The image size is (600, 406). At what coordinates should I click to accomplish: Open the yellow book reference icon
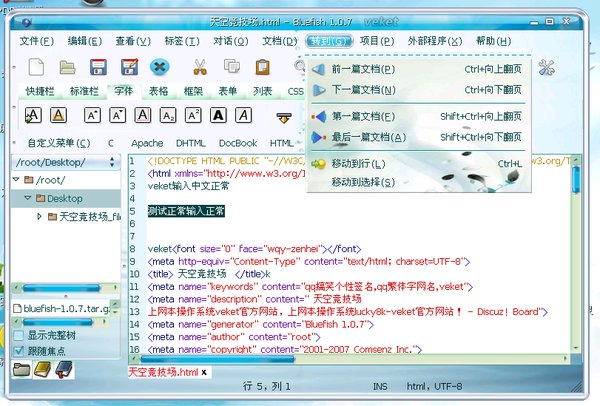coord(42,369)
